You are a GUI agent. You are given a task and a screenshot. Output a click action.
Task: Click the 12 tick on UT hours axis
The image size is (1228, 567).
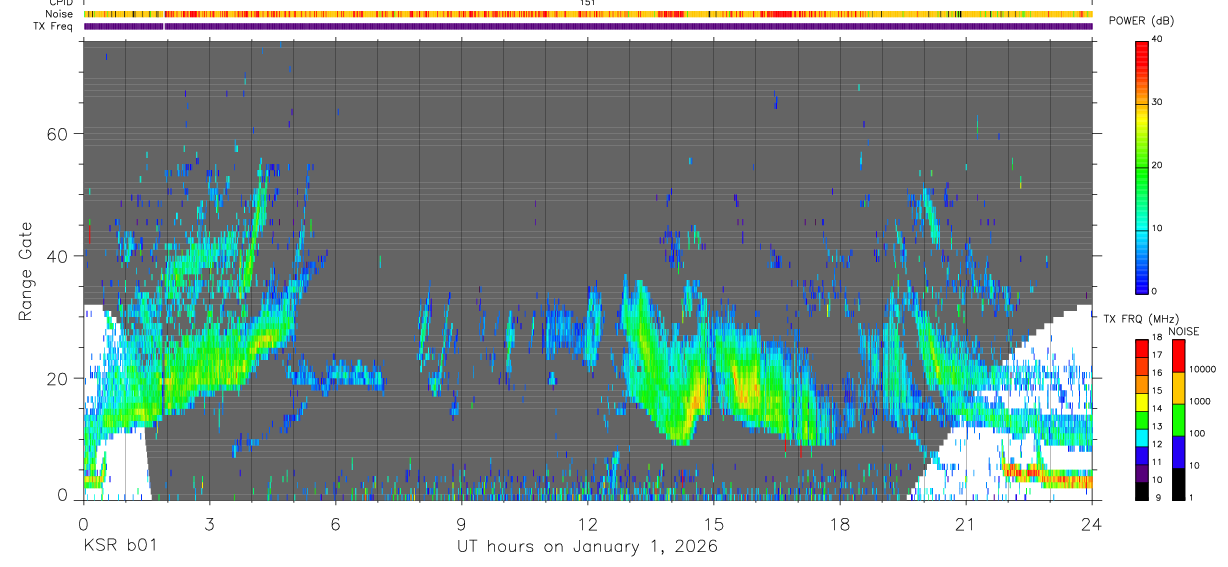point(587,524)
